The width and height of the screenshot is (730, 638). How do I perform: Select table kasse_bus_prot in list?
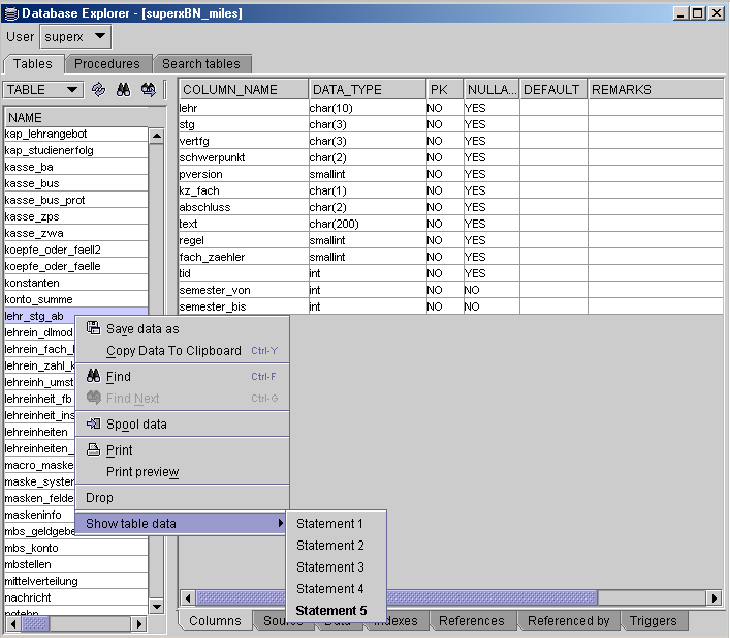pyautogui.click(x=76, y=200)
